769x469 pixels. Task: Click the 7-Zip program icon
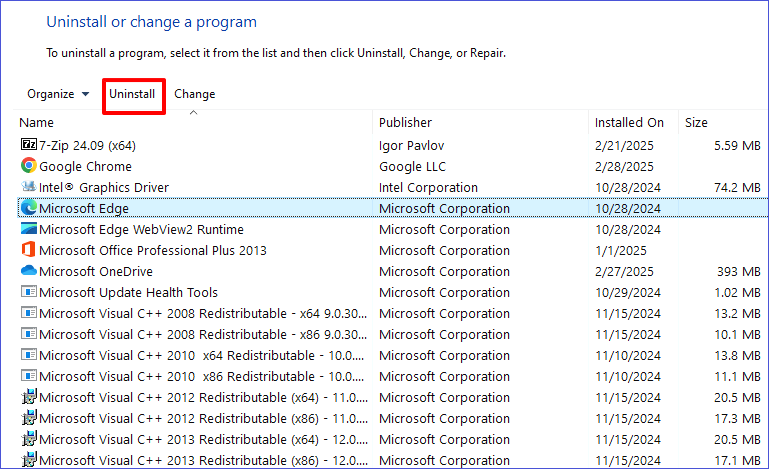pyautogui.click(x=29, y=144)
